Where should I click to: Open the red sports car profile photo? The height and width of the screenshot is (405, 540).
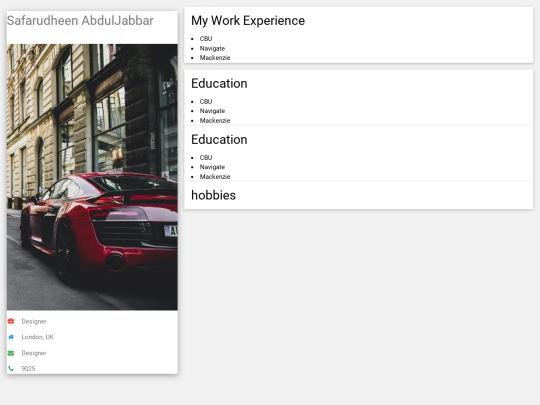pyautogui.click(x=92, y=177)
